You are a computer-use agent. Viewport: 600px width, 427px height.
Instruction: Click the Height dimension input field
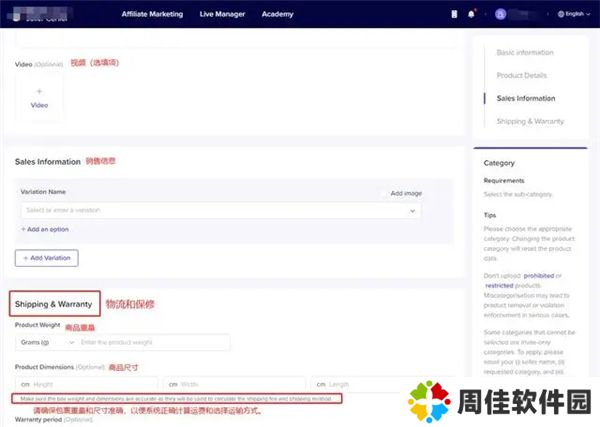(92, 384)
